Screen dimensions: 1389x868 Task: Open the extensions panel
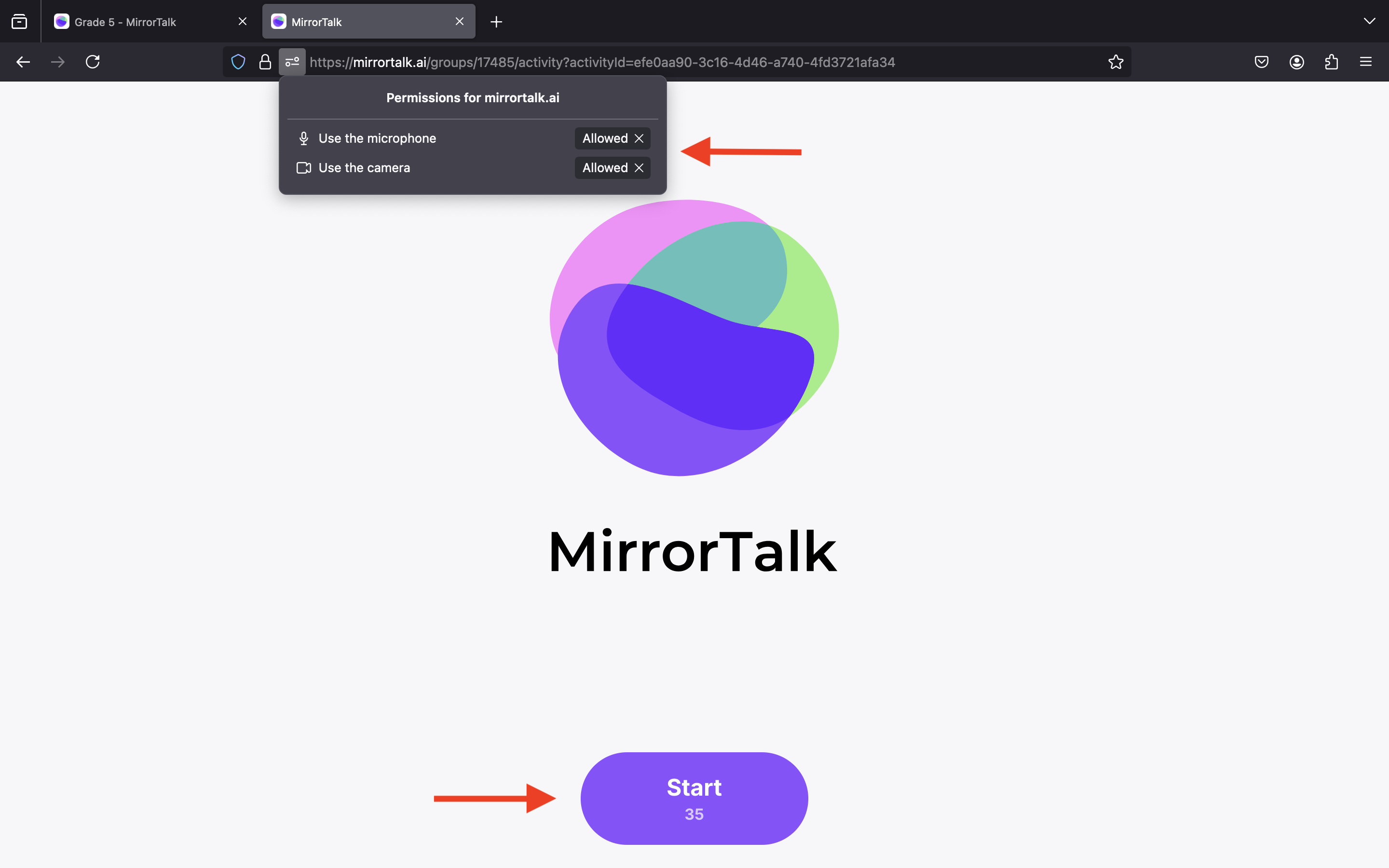[1332, 62]
